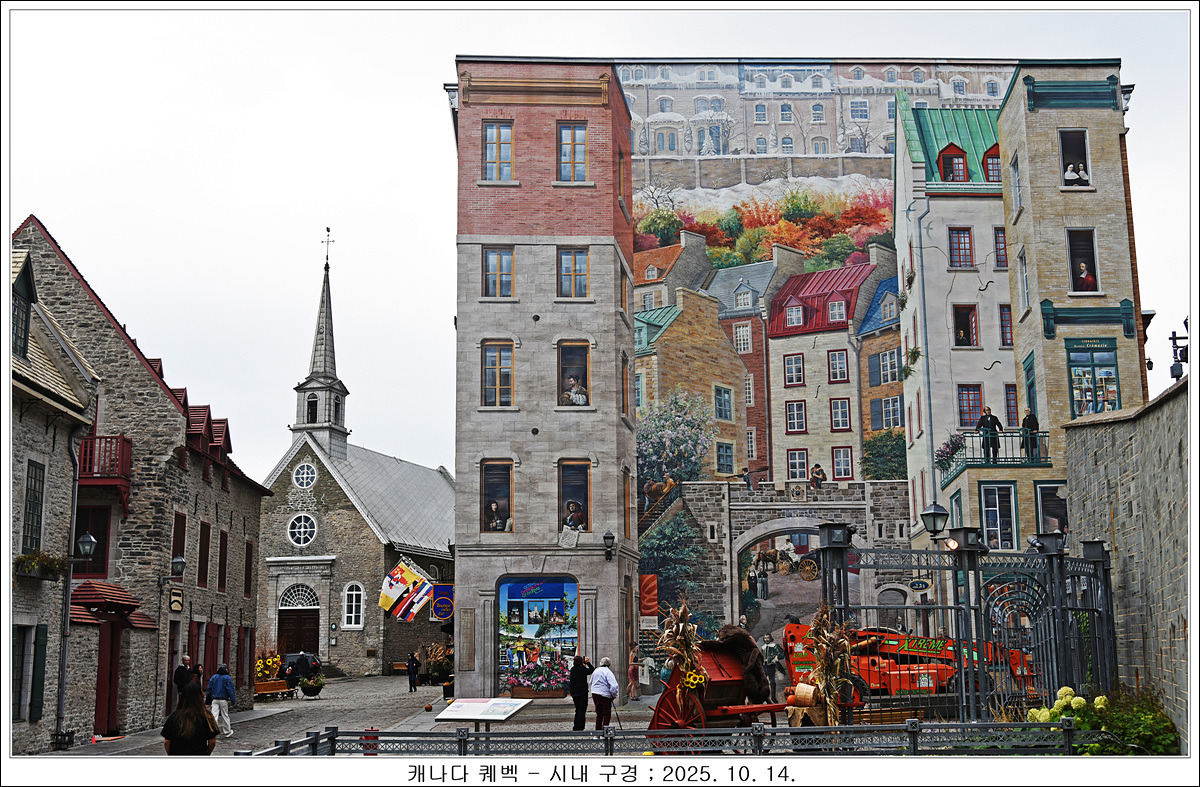Click the church's dark red arched door

[298, 630]
